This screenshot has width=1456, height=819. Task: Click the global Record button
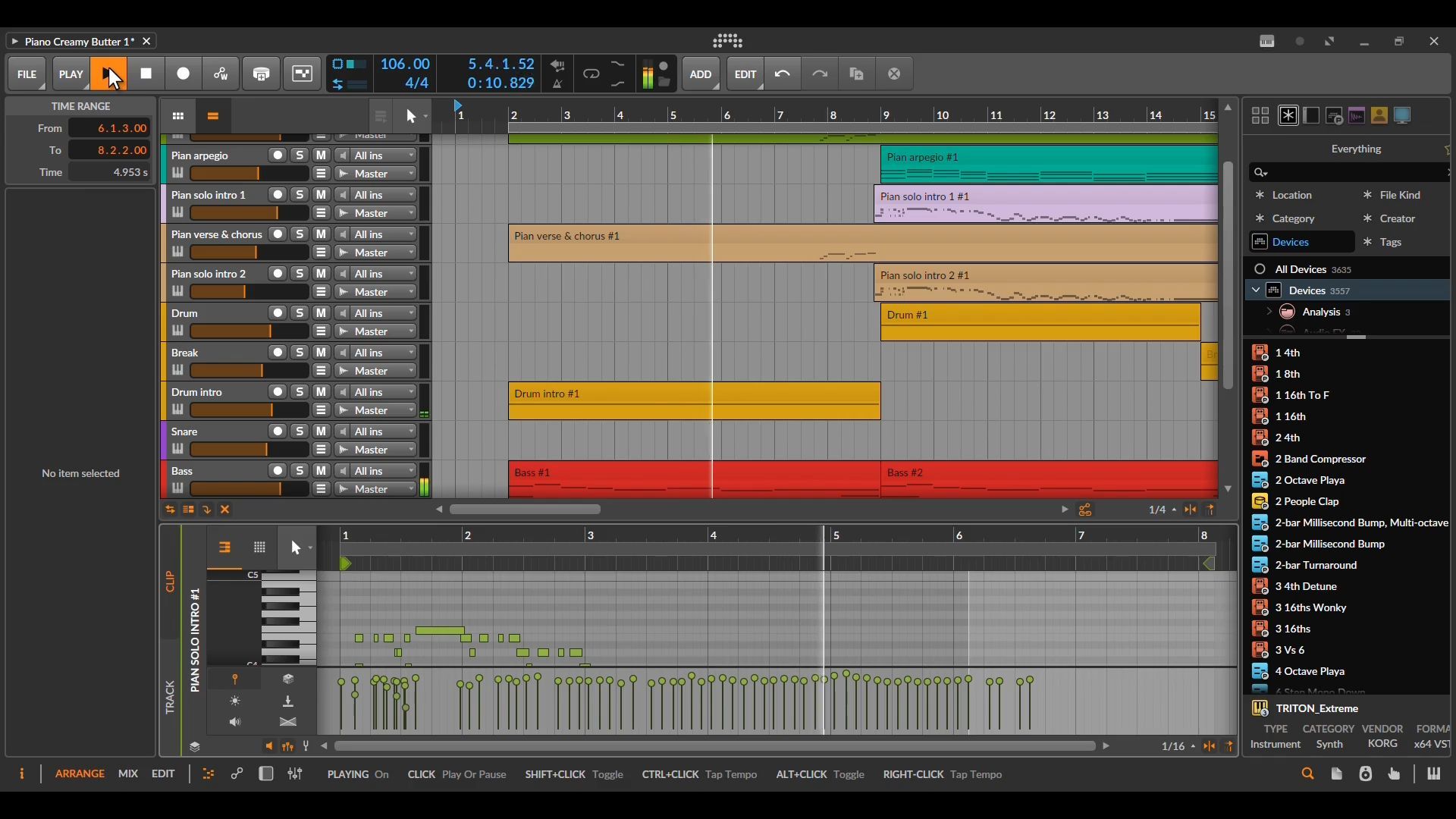click(184, 74)
